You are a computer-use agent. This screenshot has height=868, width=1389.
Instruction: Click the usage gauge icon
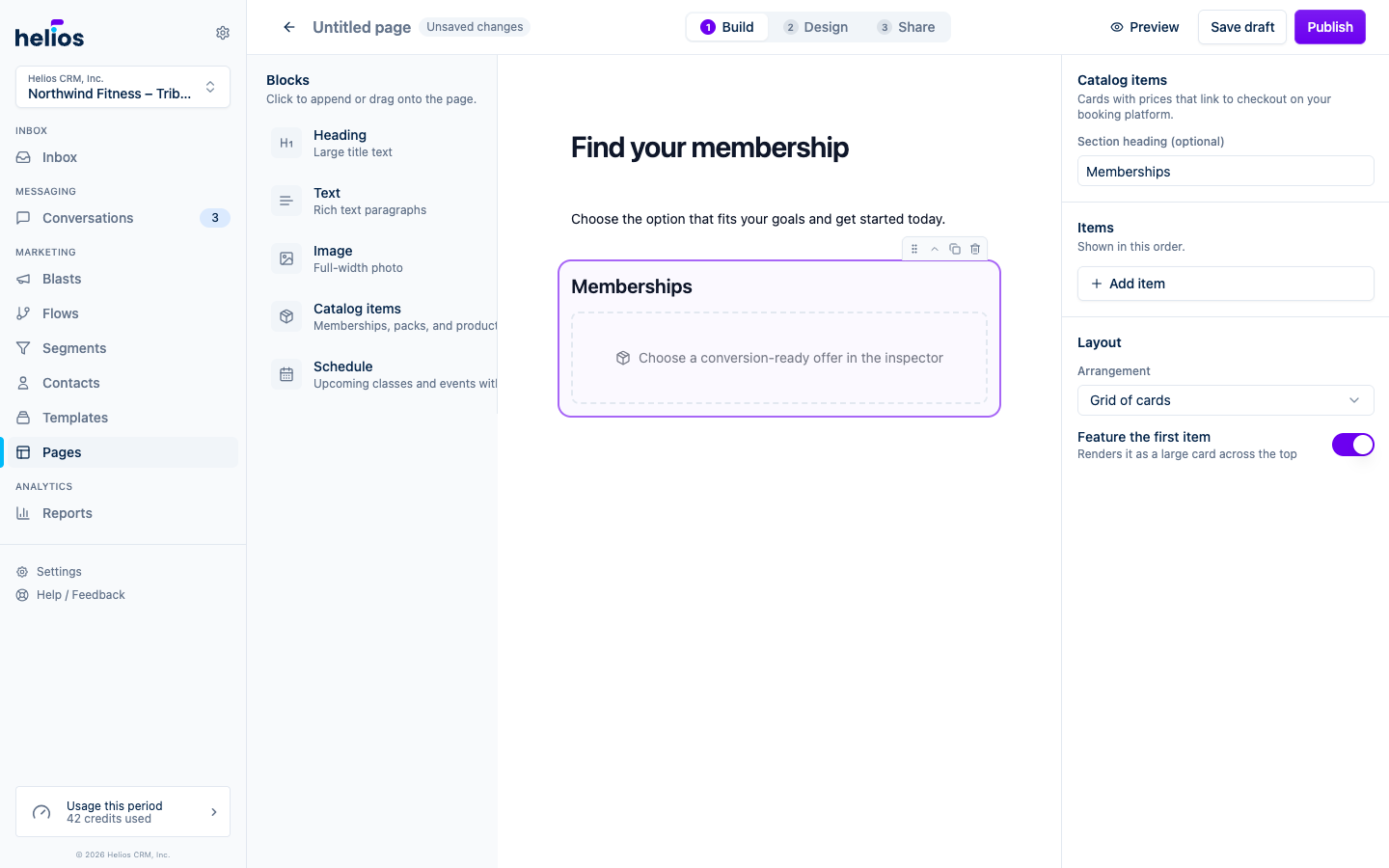(41, 812)
